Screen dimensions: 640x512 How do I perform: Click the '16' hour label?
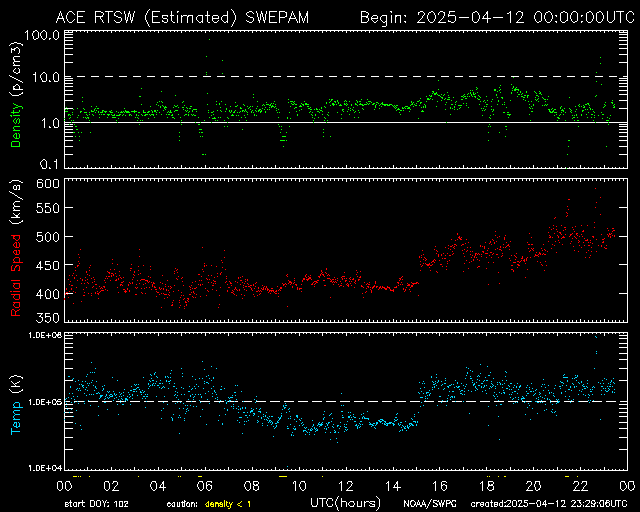pos(440,486)
